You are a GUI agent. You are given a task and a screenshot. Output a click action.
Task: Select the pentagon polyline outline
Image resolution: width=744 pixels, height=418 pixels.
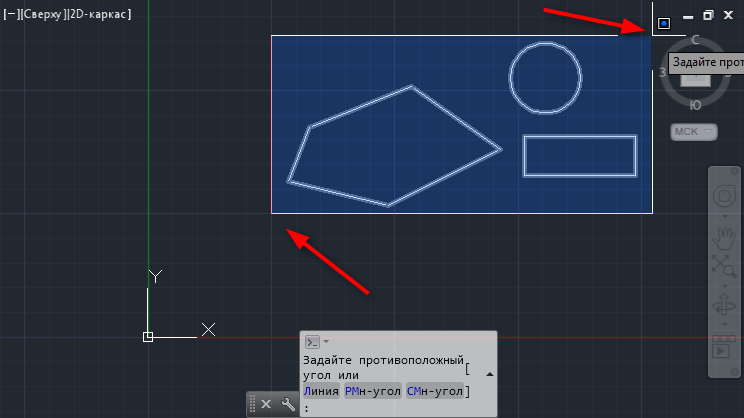point(362,107)
